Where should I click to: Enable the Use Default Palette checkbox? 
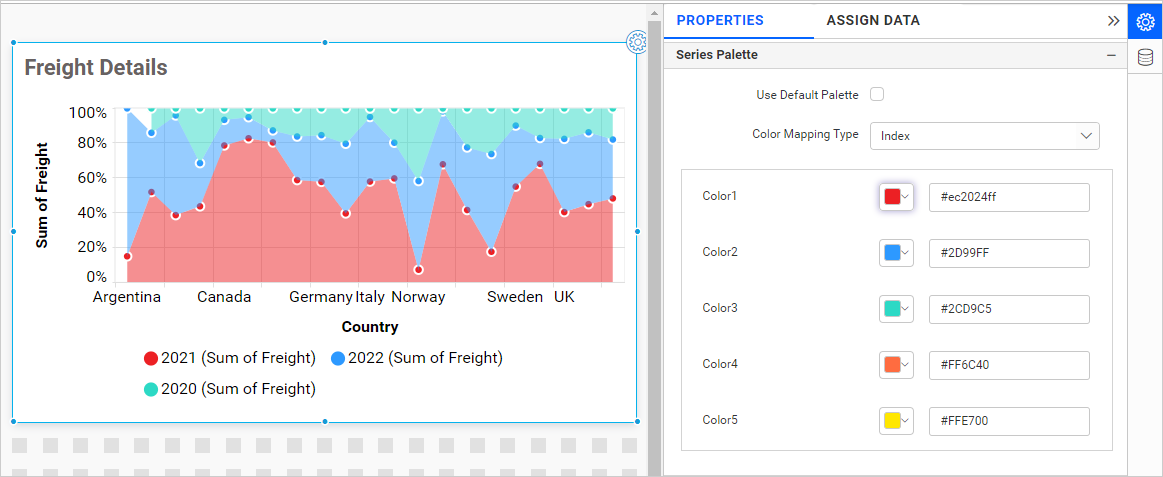click(x=877, y=95)
